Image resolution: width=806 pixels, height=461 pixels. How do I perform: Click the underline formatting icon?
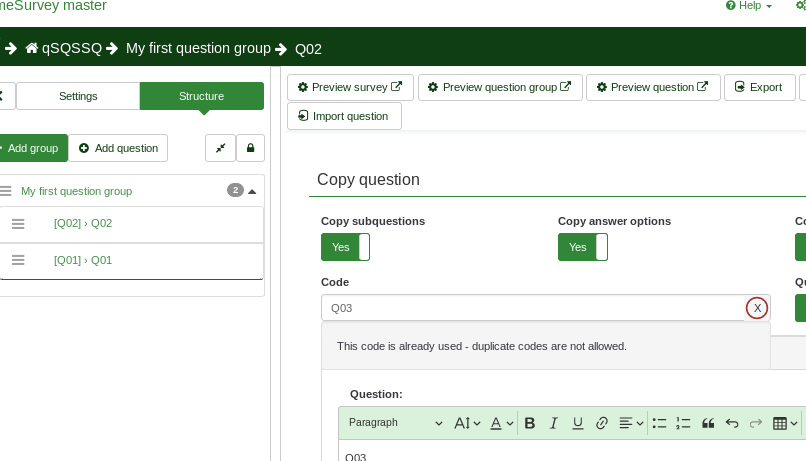click(578, 423)
